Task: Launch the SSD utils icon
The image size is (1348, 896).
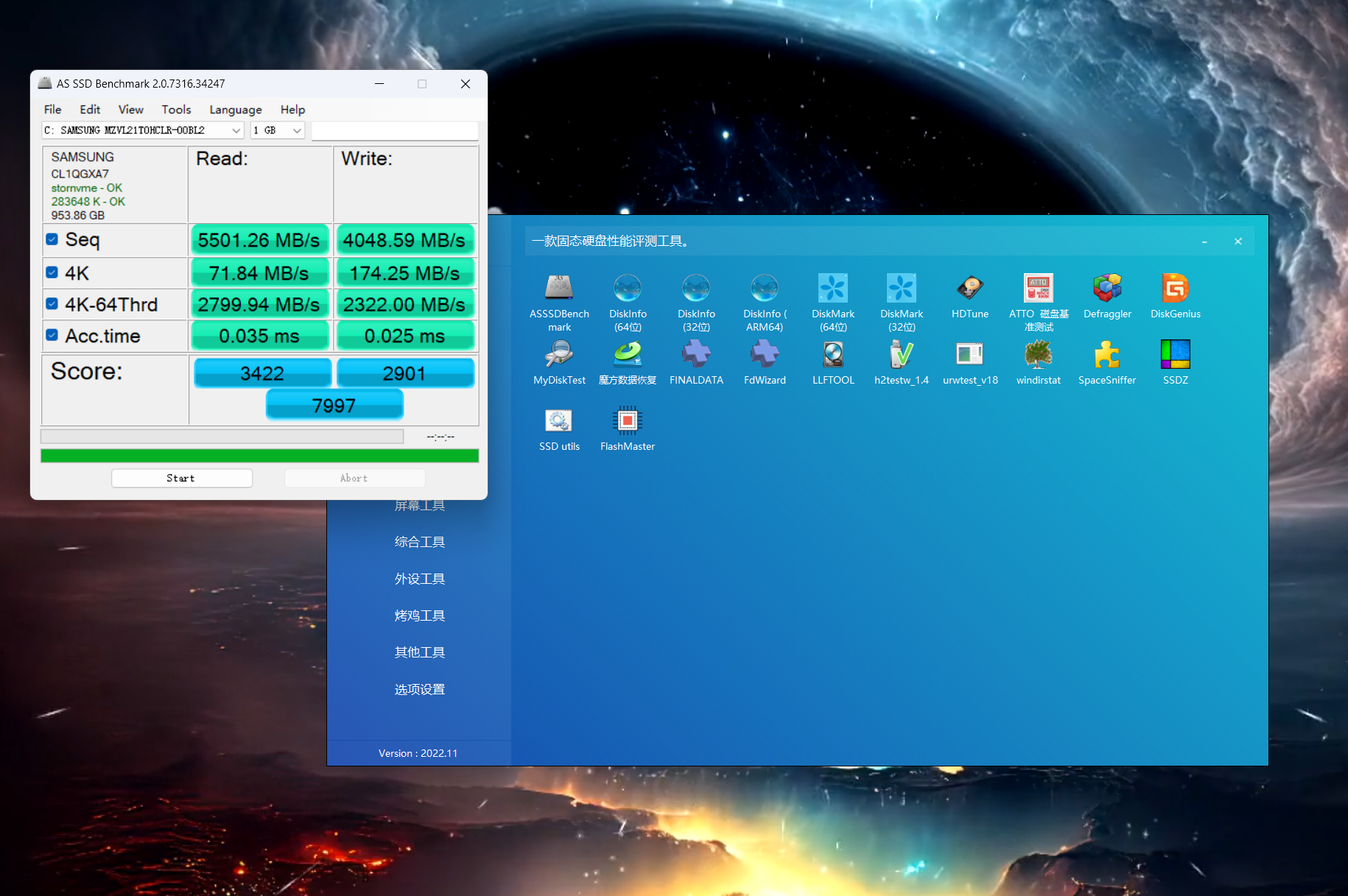Action: (x=559, y=420)
